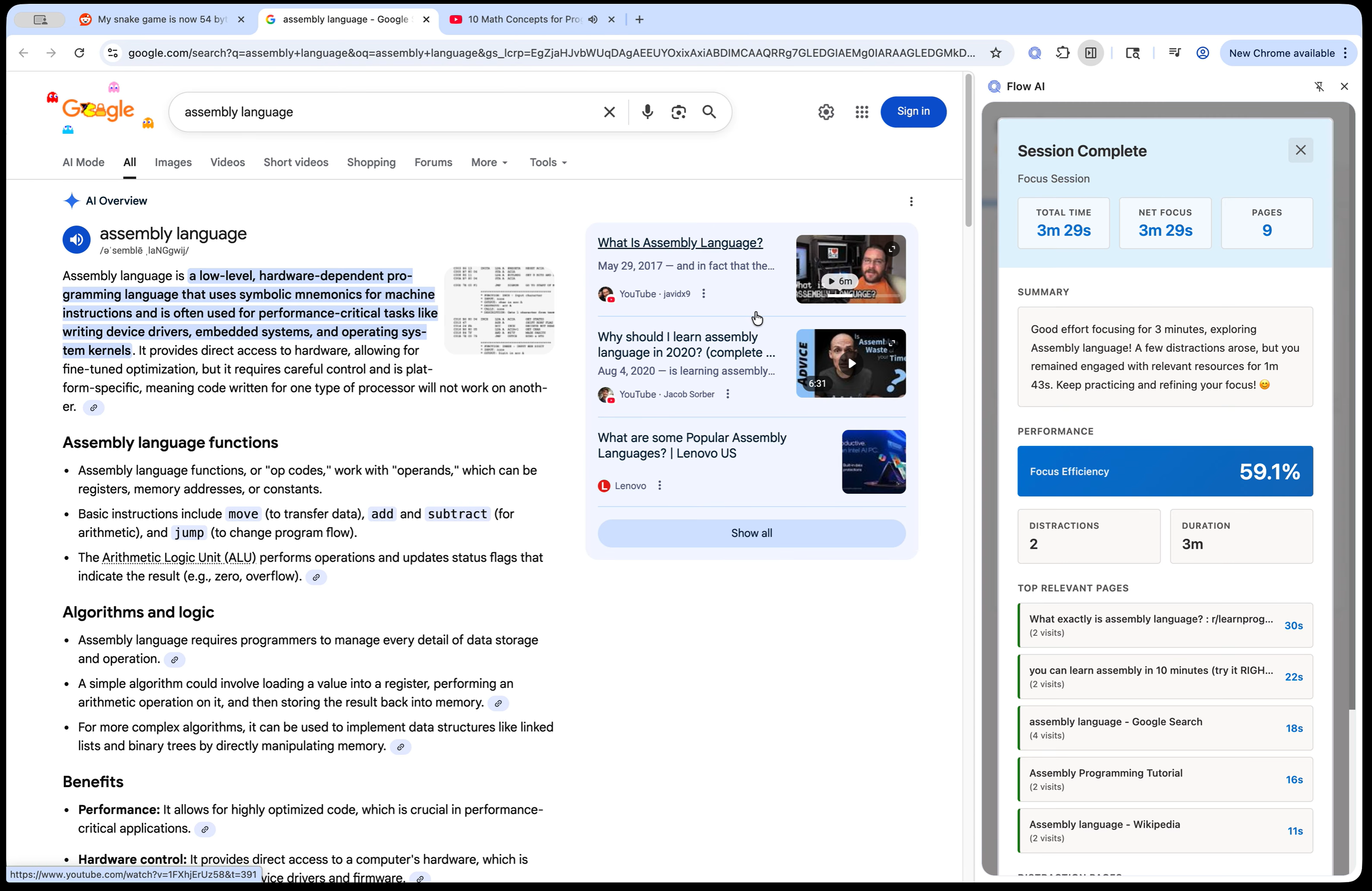The height and width of the screenshot is (891, 1372).
Task: Click Show all sources button
Action: 751,533
